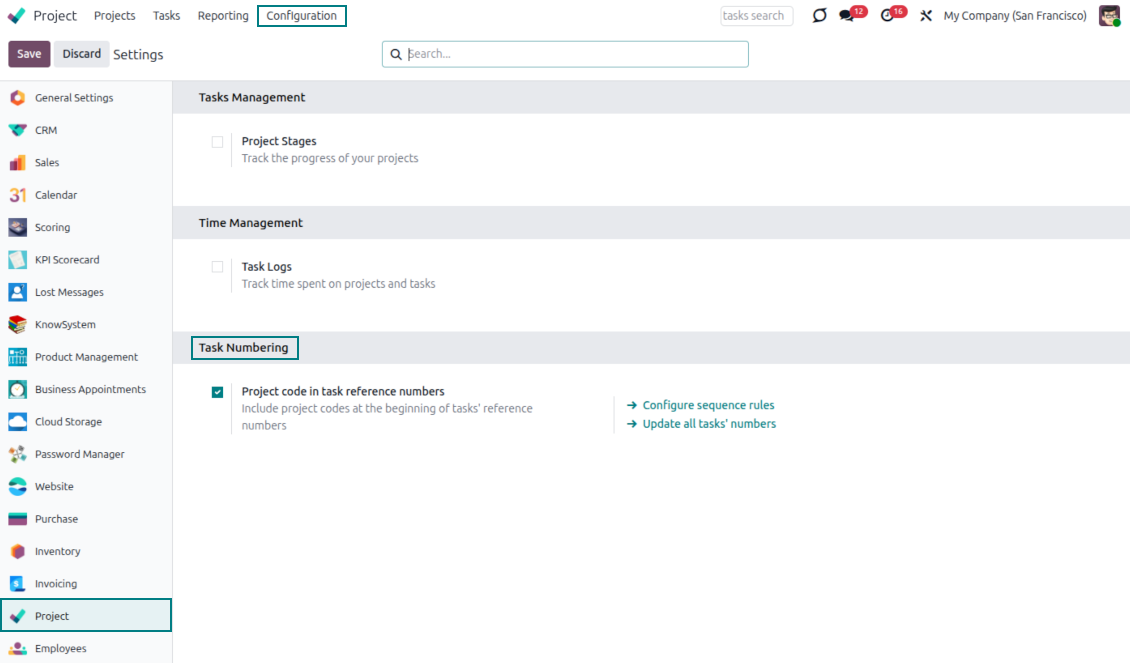1130x663 pixels.
Task: Open the Reporting menu
Action: [x=223, y=16]
